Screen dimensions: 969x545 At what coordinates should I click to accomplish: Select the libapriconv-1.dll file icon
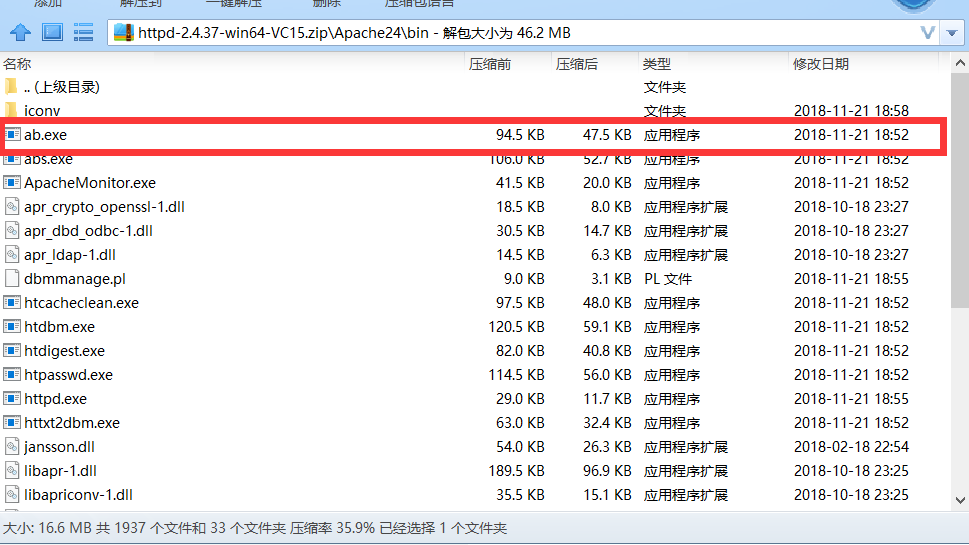12,494
